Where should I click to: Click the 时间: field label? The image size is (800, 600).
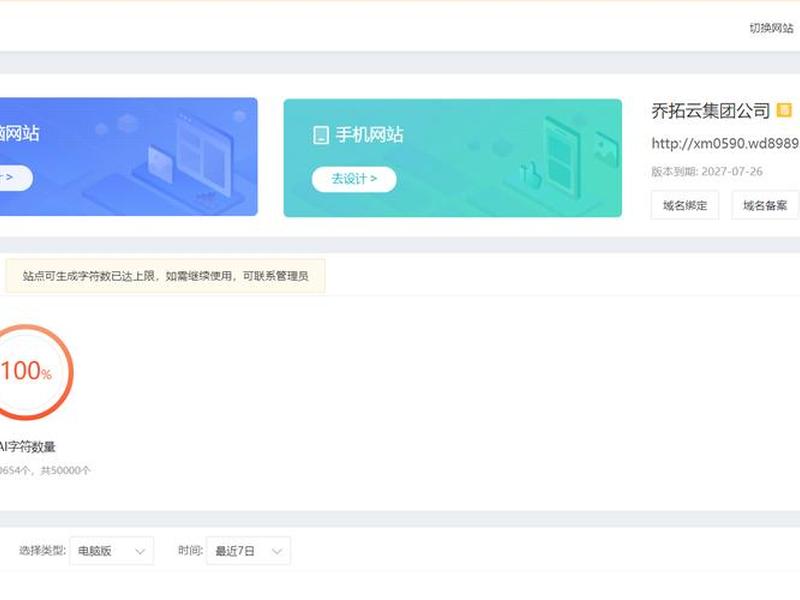pyautogui.click(x=190, y=550)
